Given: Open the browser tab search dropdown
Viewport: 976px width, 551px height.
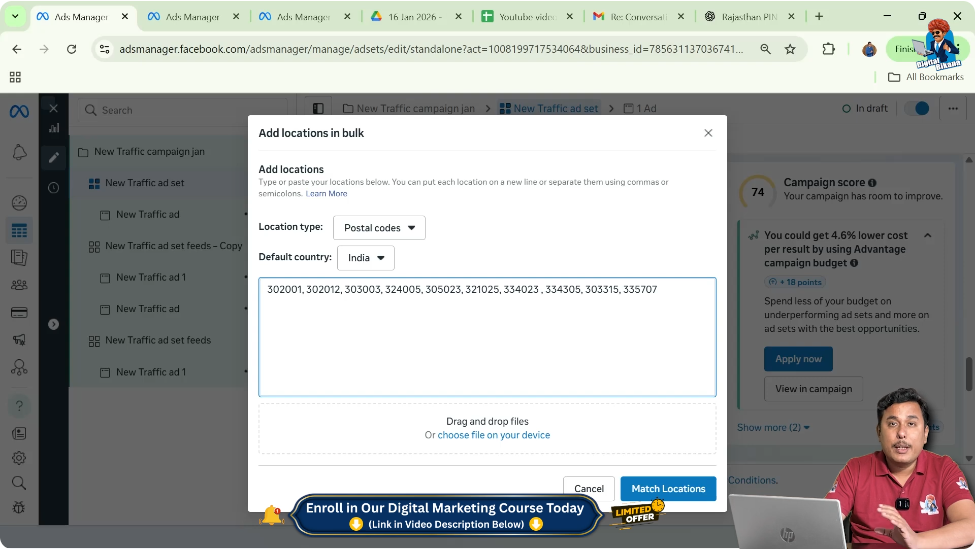Looking at the screenshot, I should point(14,17).
